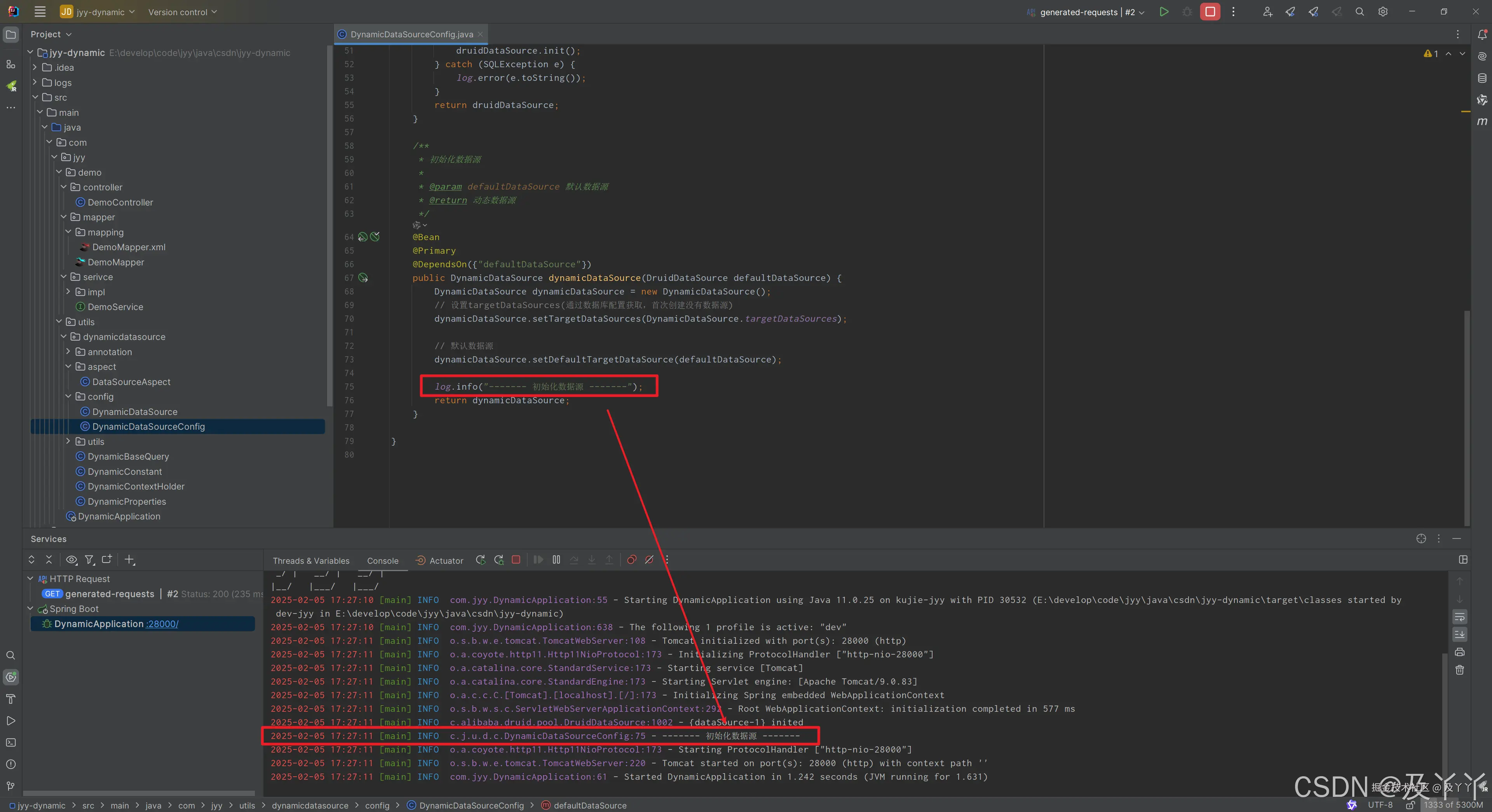Switch to Threads & Variables tab

[311, 561]
